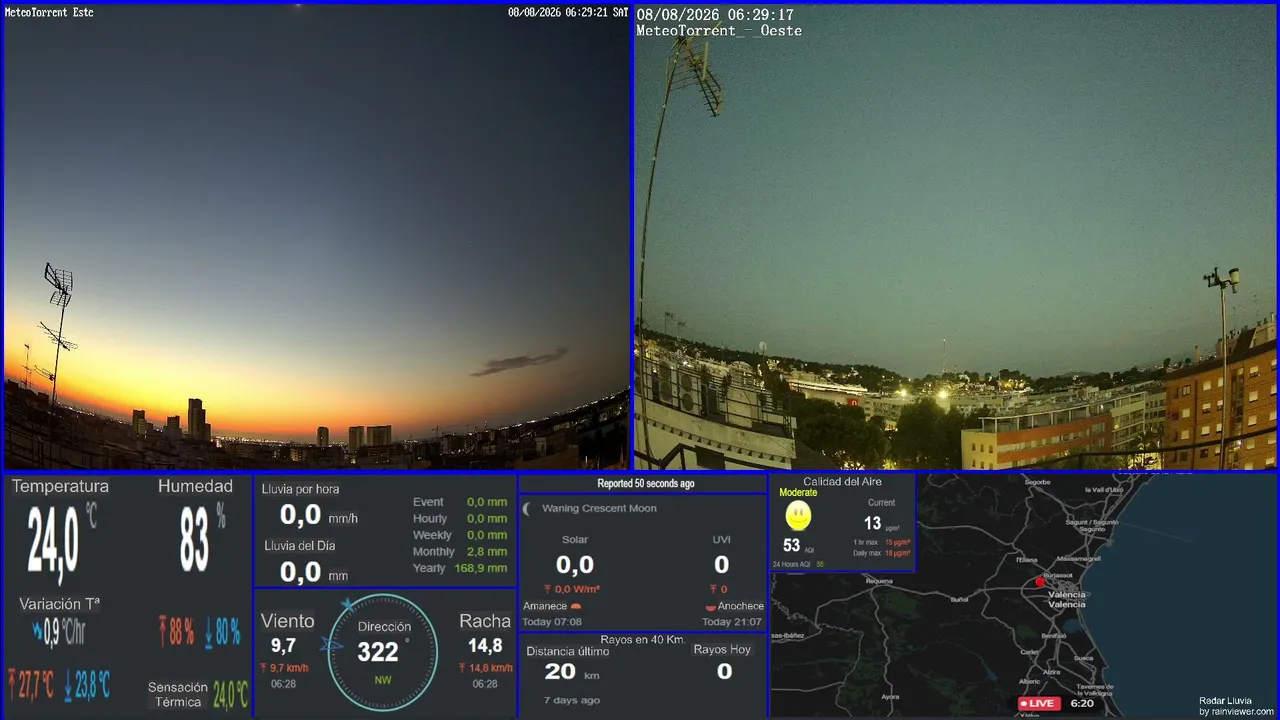Click the Humedad heading
This screenshot has width=1280, height=720.
195,486
